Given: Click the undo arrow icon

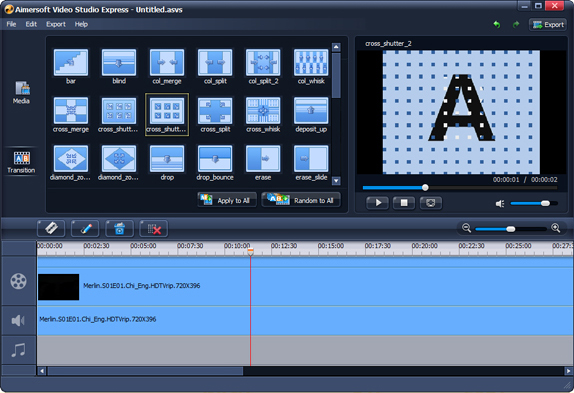Looking at the screenshot, I should (497, 25).
